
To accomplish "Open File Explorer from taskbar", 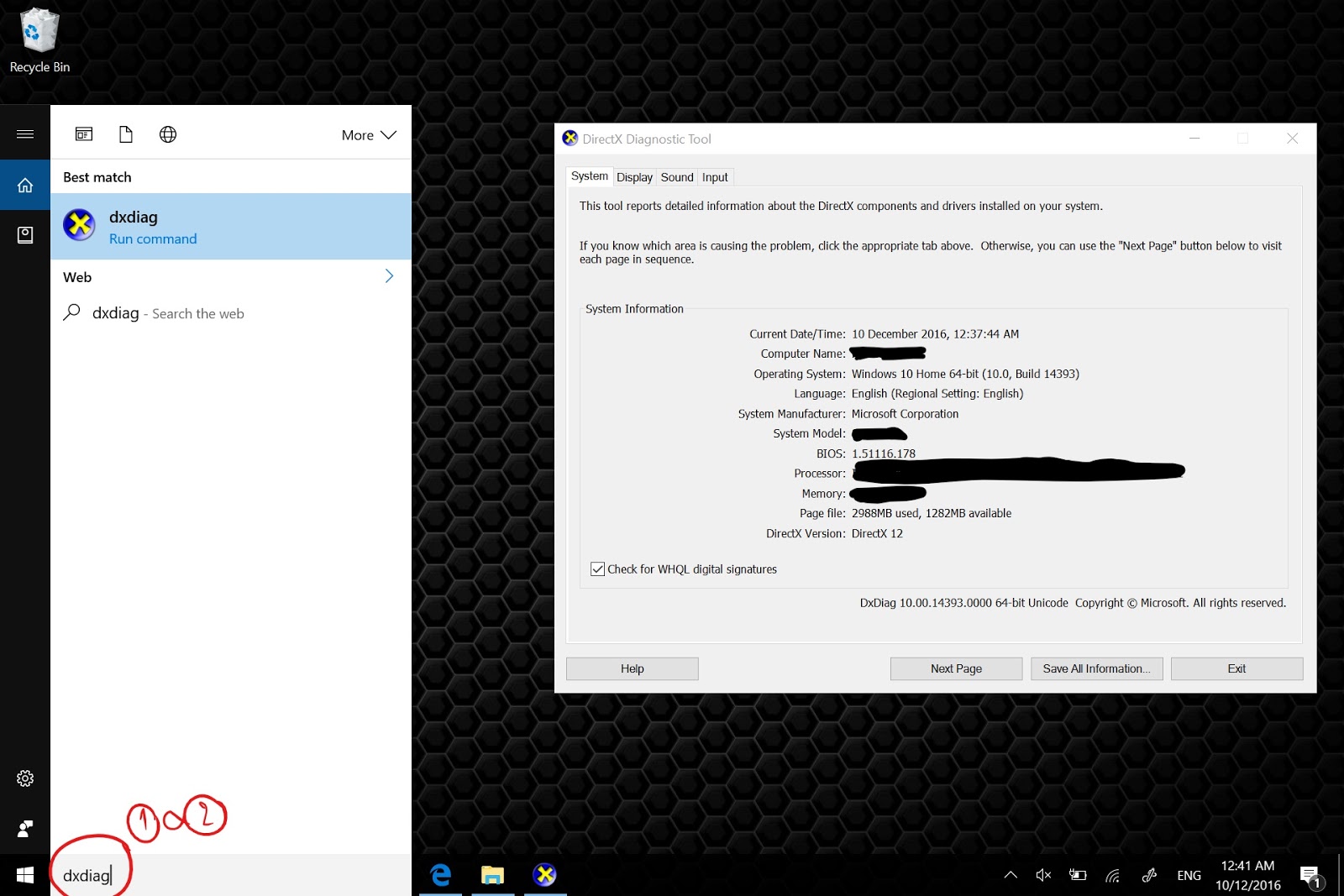I will click(x=493, y=875).
